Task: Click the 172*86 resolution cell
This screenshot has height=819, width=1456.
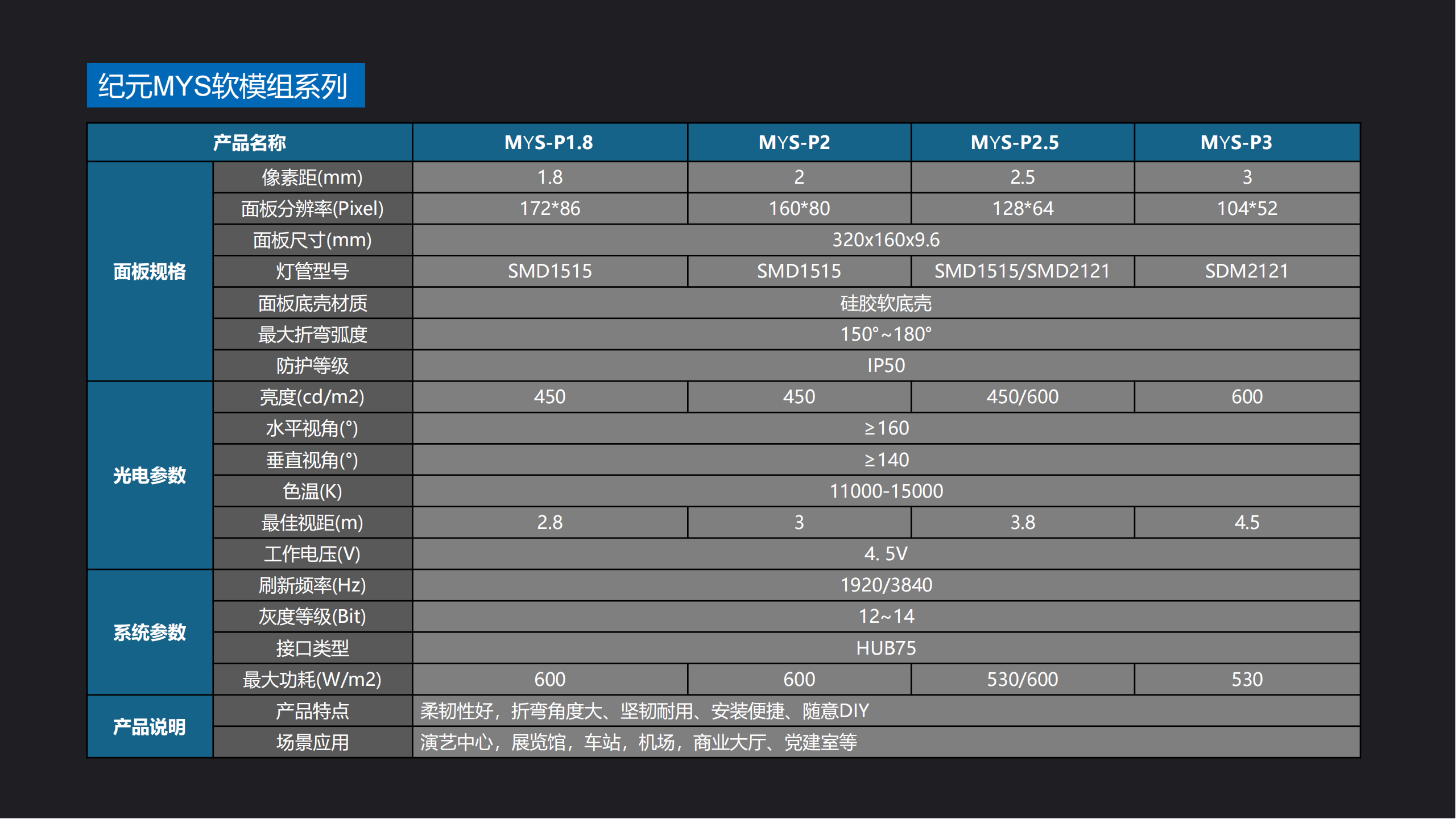Action: click(x=549, y=209)
